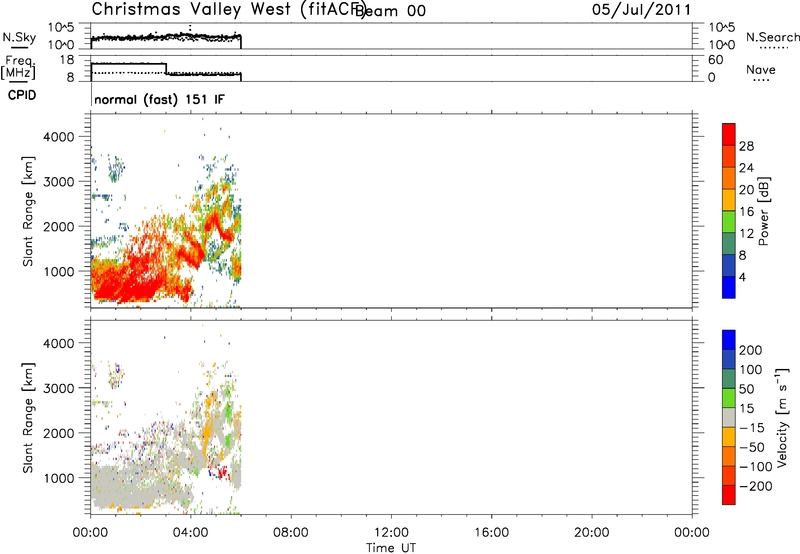Select the 200 velocity colorbar label

pyautogui.click(x=751, y=350)
